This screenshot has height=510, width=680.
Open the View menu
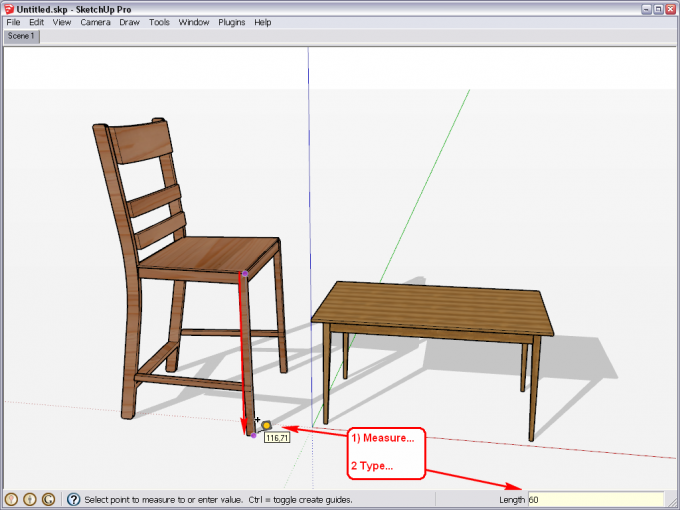[62, 22]
